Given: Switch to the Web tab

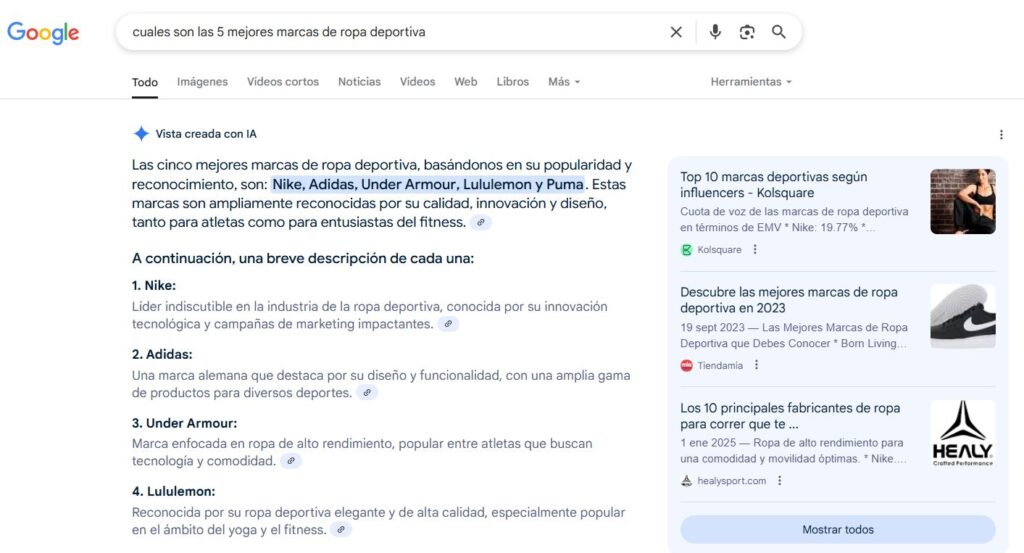Looking at the screenshot, I should click(466, 82).
